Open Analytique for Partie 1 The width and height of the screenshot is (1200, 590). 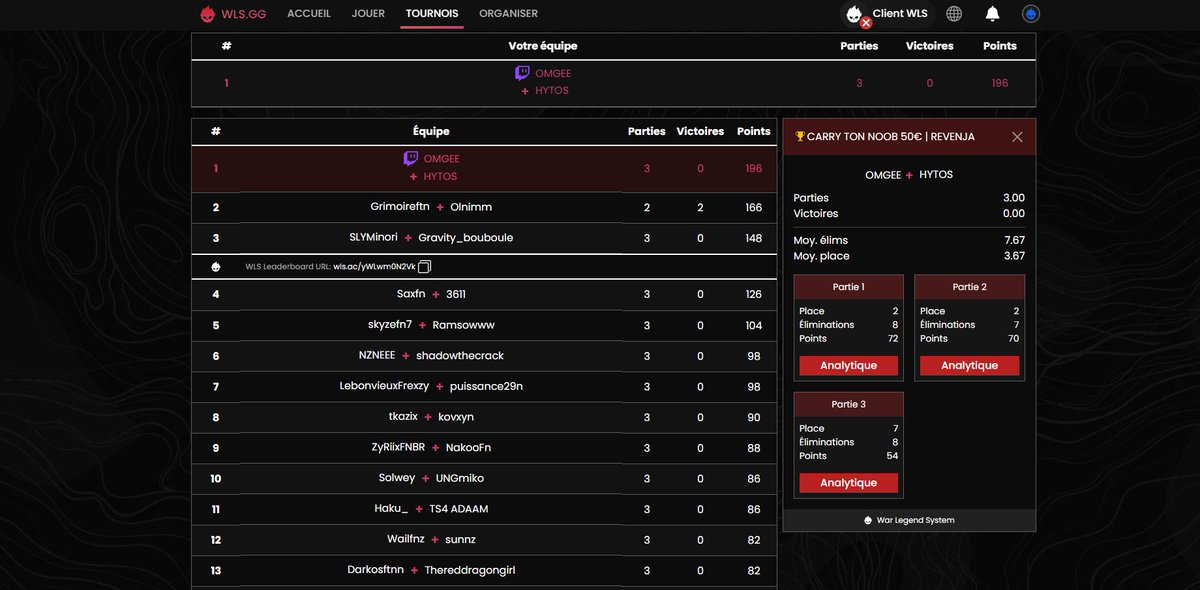pyautogui.click(x=848, y=366)
